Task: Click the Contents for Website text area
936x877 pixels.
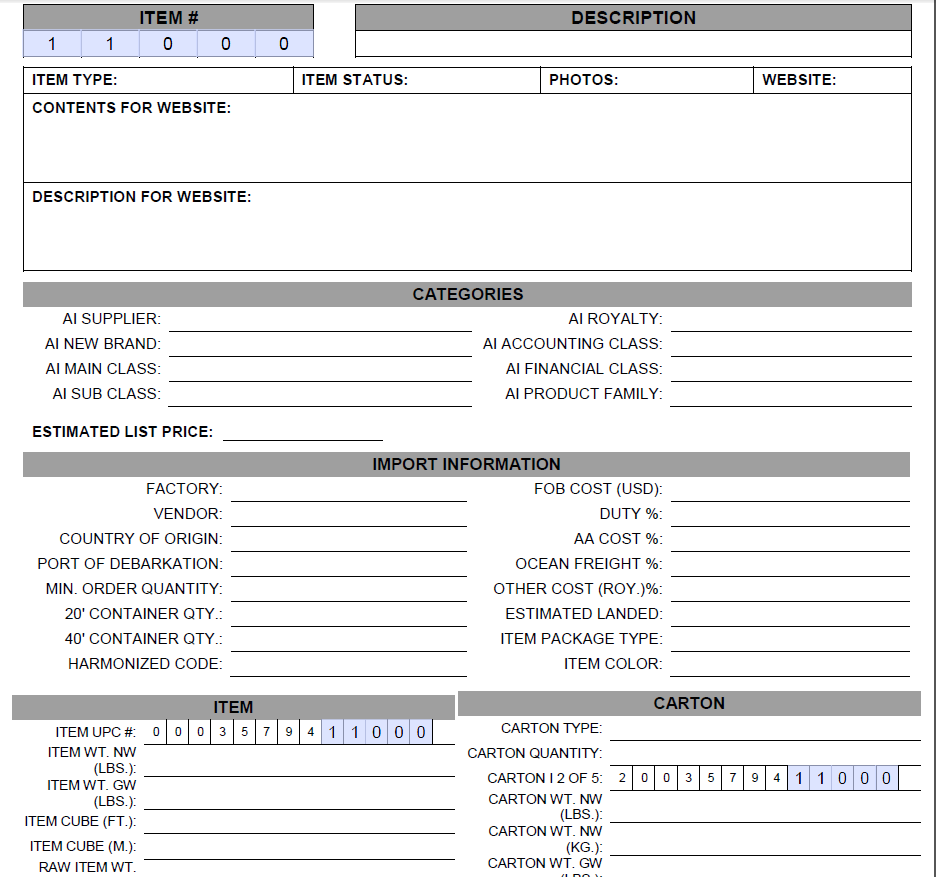Action: click(x=467, y=138)
